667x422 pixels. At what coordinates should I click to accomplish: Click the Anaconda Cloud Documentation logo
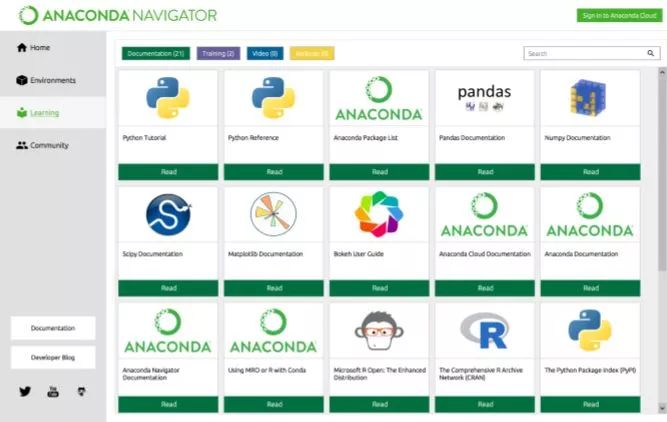coord(484,215)
